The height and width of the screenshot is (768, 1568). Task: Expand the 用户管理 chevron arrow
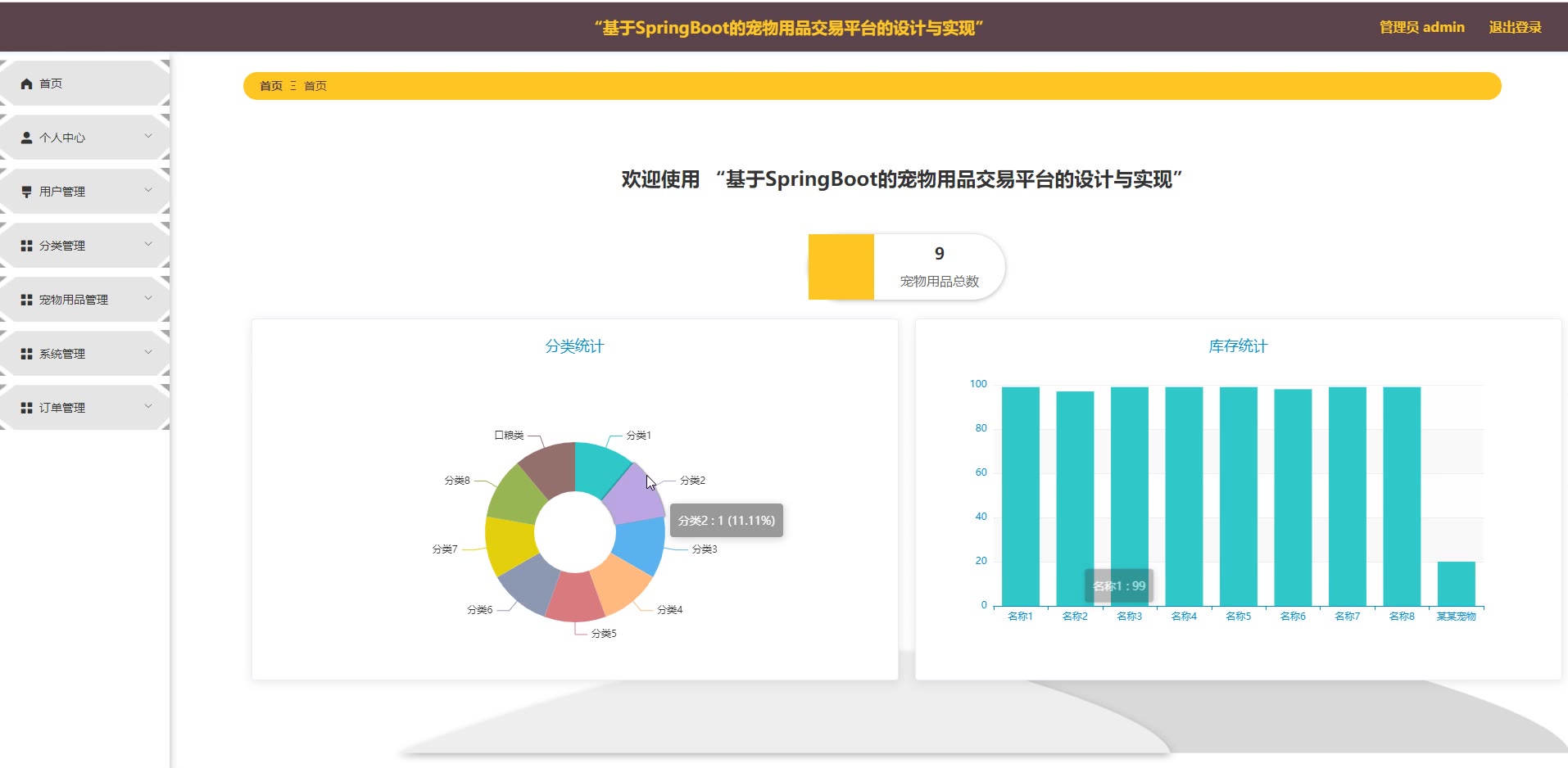[x=148, y=190]
